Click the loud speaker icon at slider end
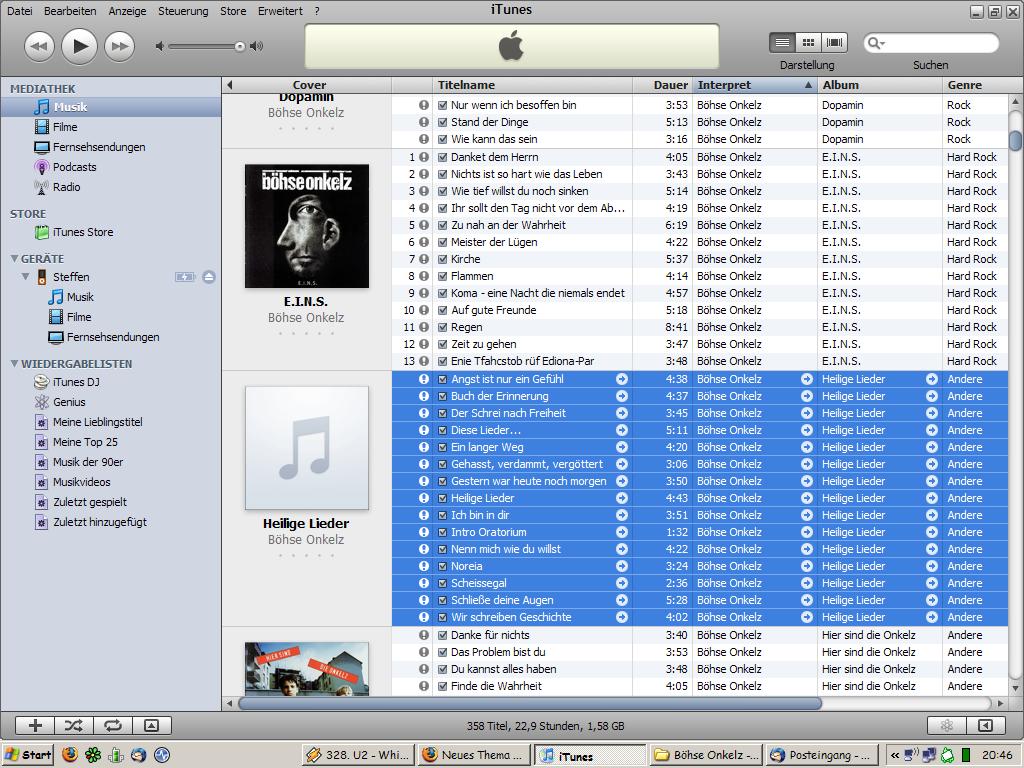Viewport: 1024px width, 768px height. [257, 46]
